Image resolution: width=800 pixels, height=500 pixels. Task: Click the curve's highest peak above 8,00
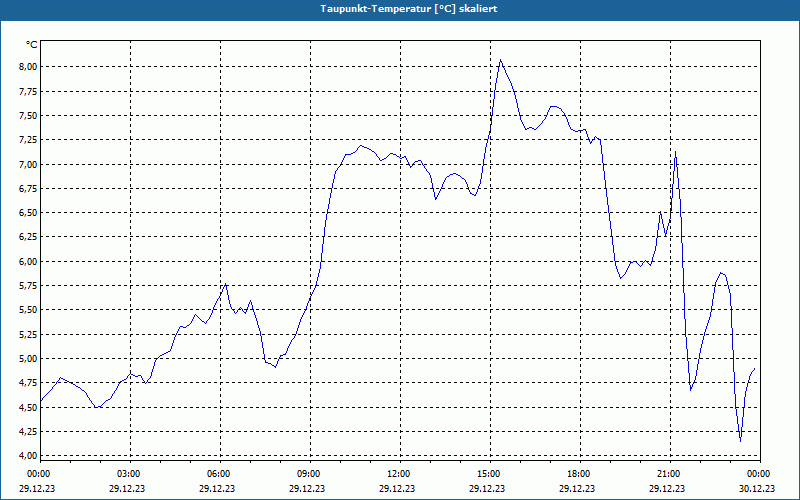coord(501,60)
